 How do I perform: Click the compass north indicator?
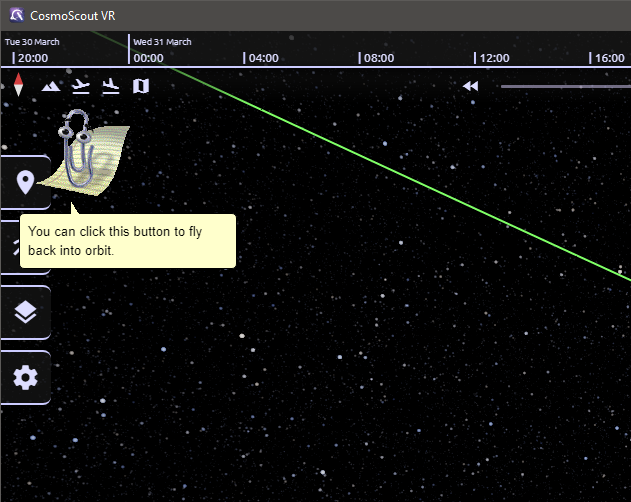coord(18,85)
